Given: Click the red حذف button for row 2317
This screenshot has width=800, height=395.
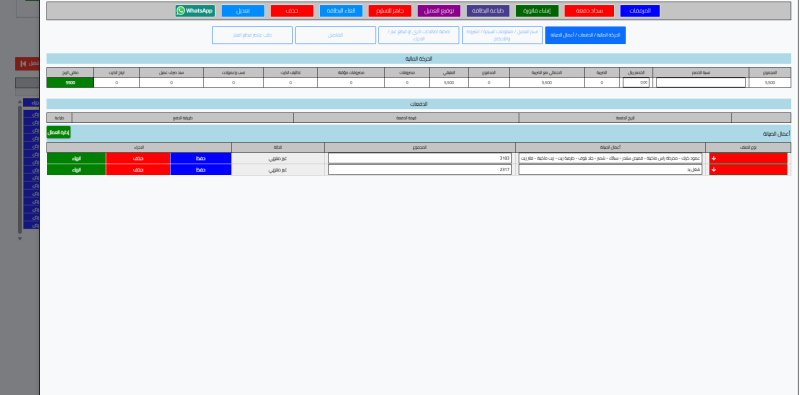Looking at the screenshot, I should [138, 169].
